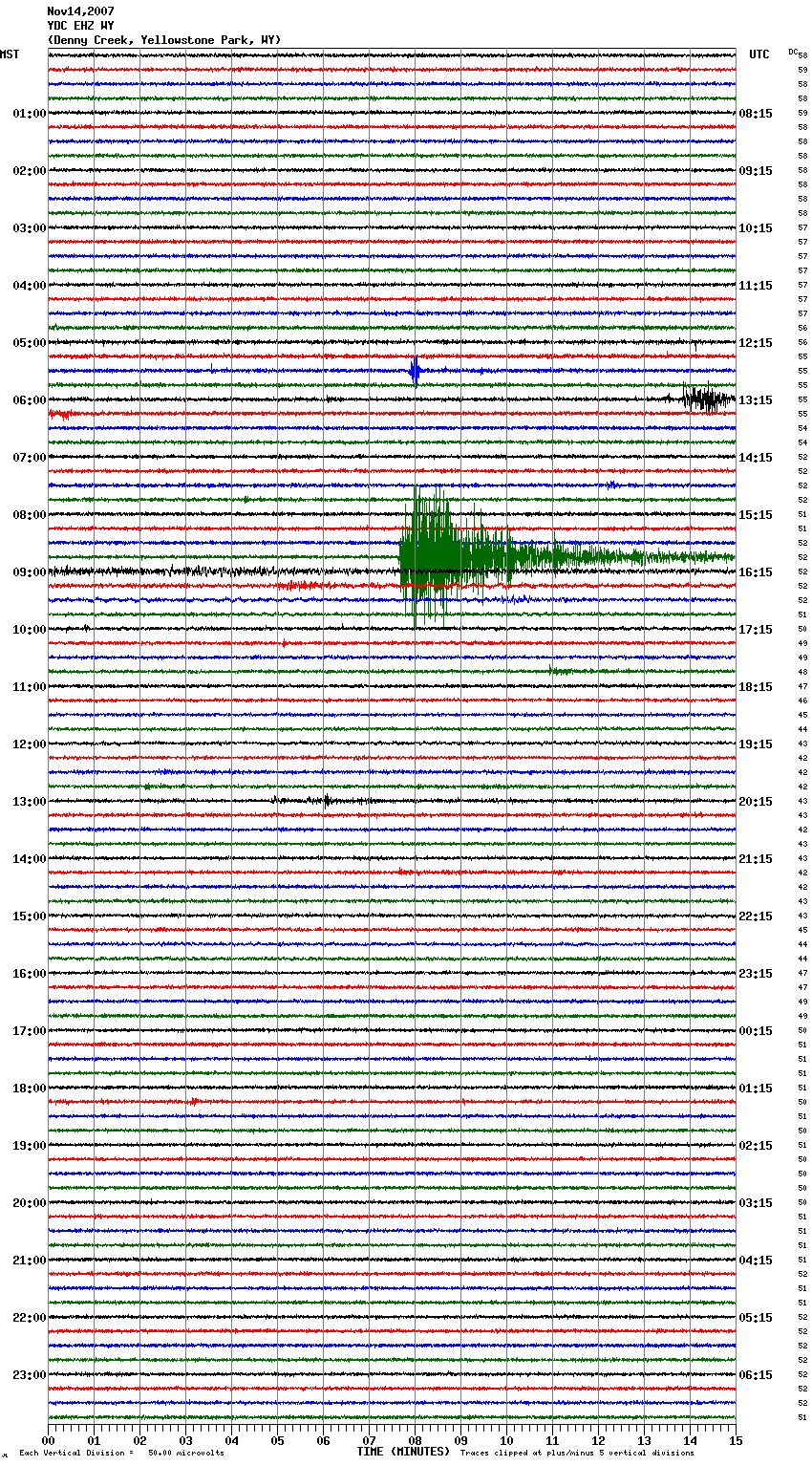Click the 10 minute tick on the time axis
This screenshot has height=1466, width=812.
click(507, 1440)
